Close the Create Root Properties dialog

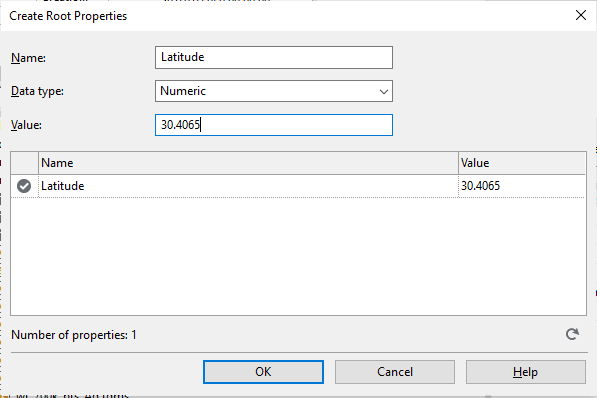tap(581, 15)
